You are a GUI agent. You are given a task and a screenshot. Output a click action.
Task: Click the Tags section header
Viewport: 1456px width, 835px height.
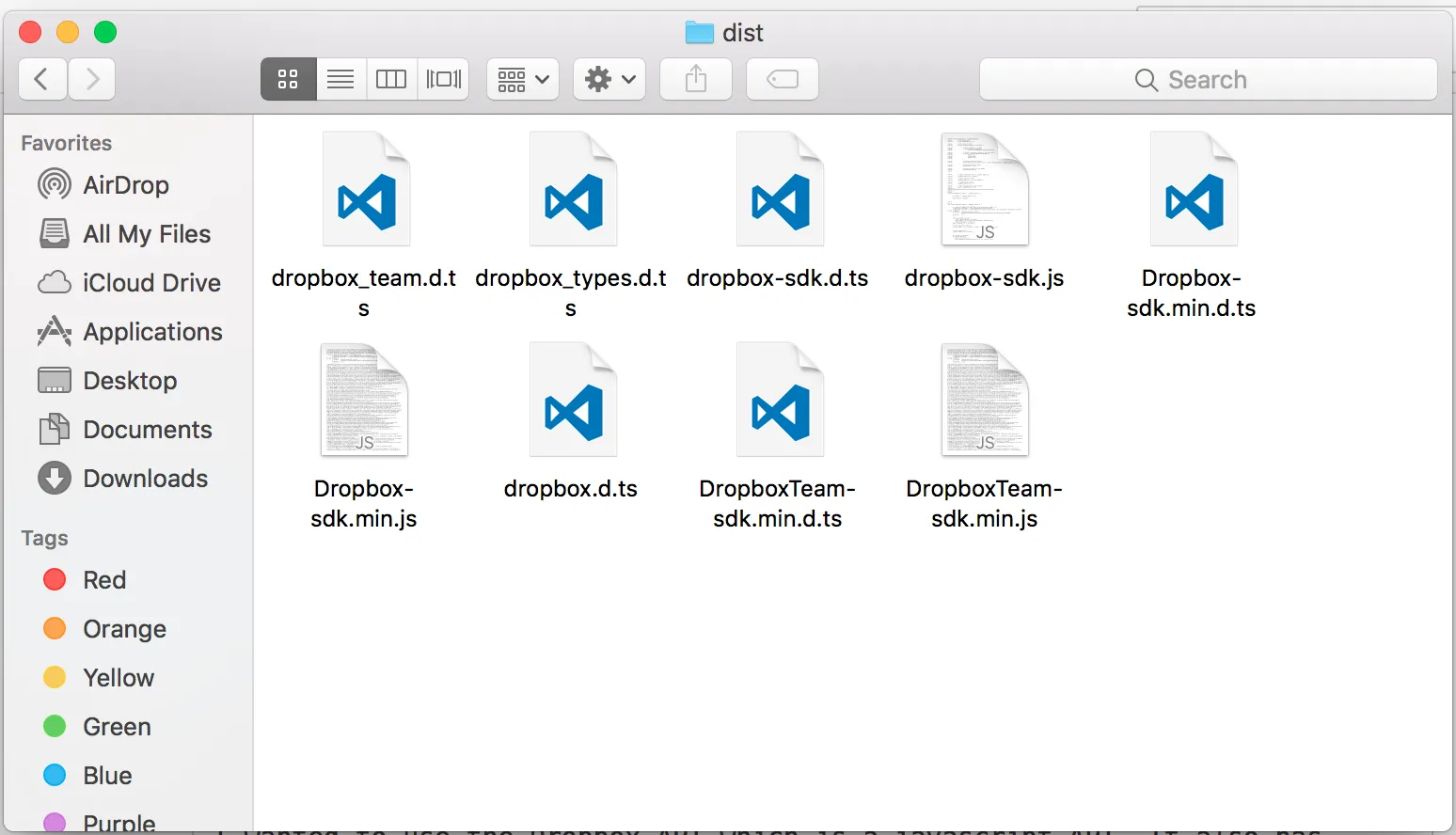45,538
